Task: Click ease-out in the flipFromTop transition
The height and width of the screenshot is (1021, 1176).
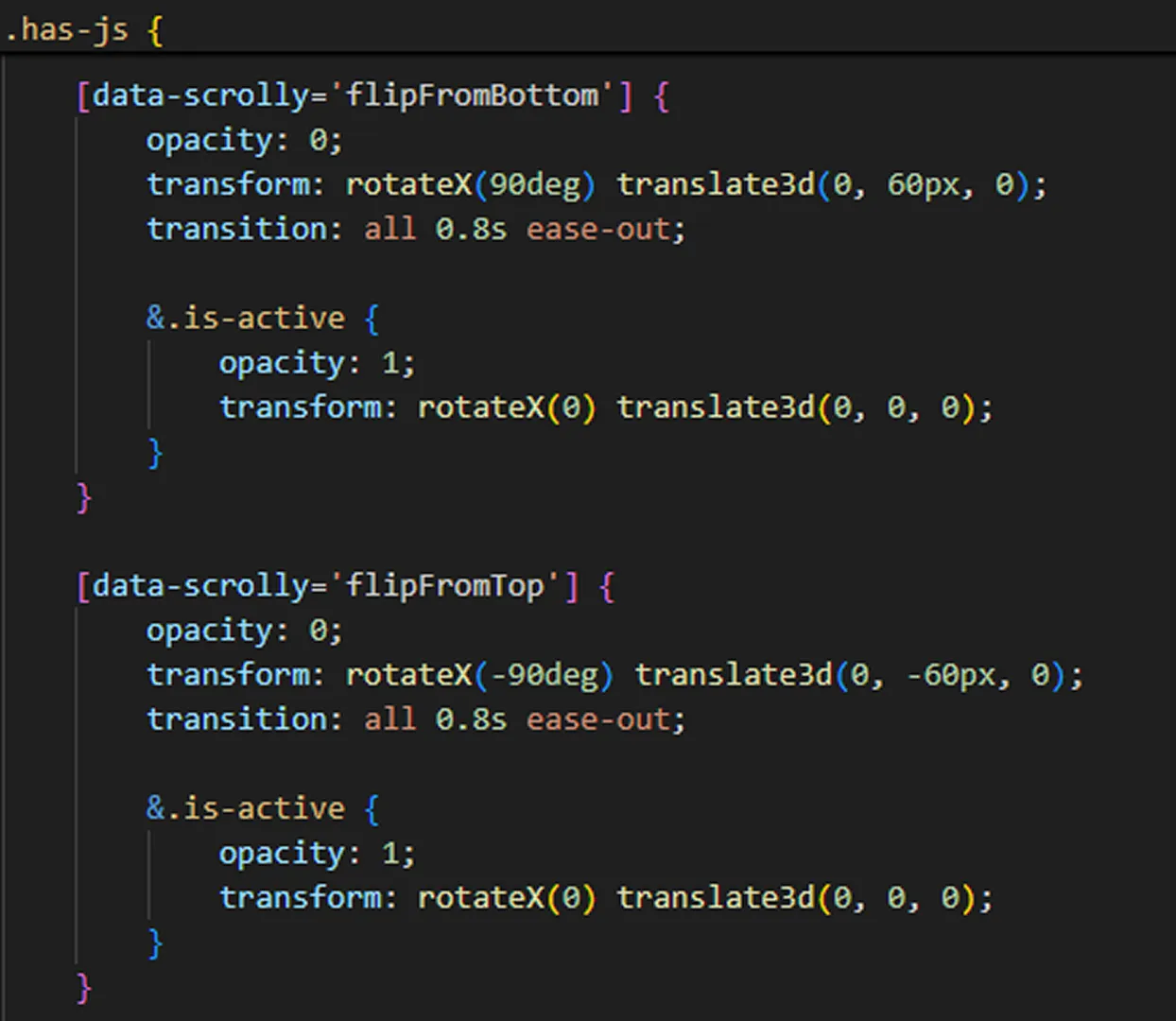Action: [x=598, y=719]
